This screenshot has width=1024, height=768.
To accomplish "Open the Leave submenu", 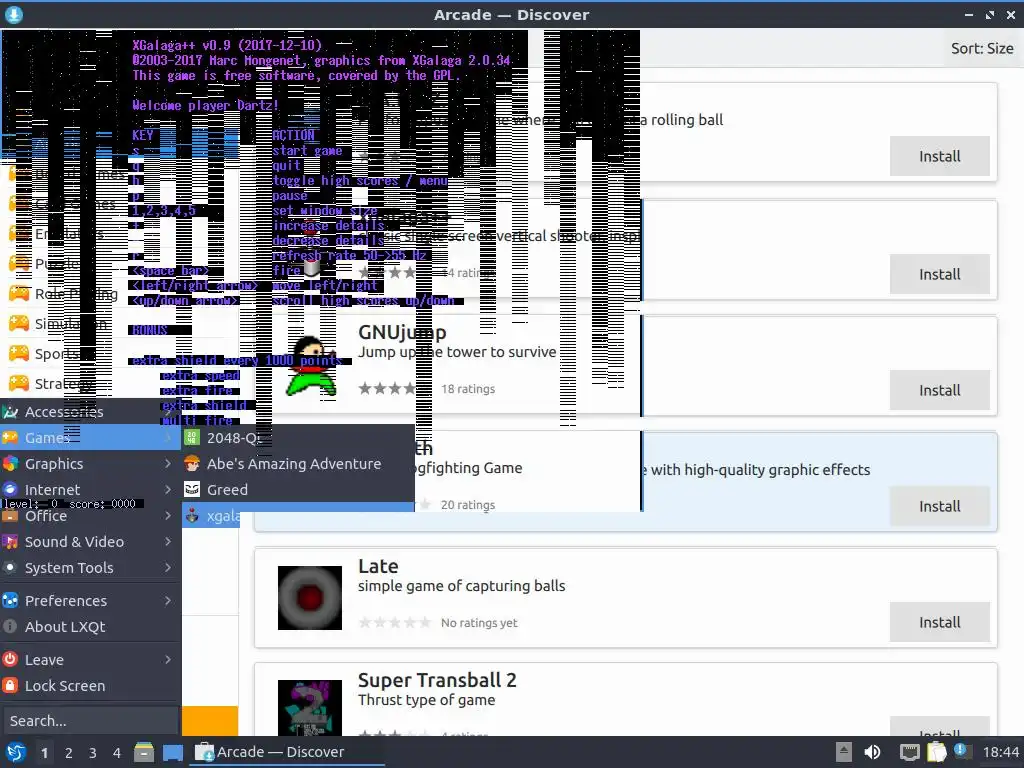I will tap(91, 660).
